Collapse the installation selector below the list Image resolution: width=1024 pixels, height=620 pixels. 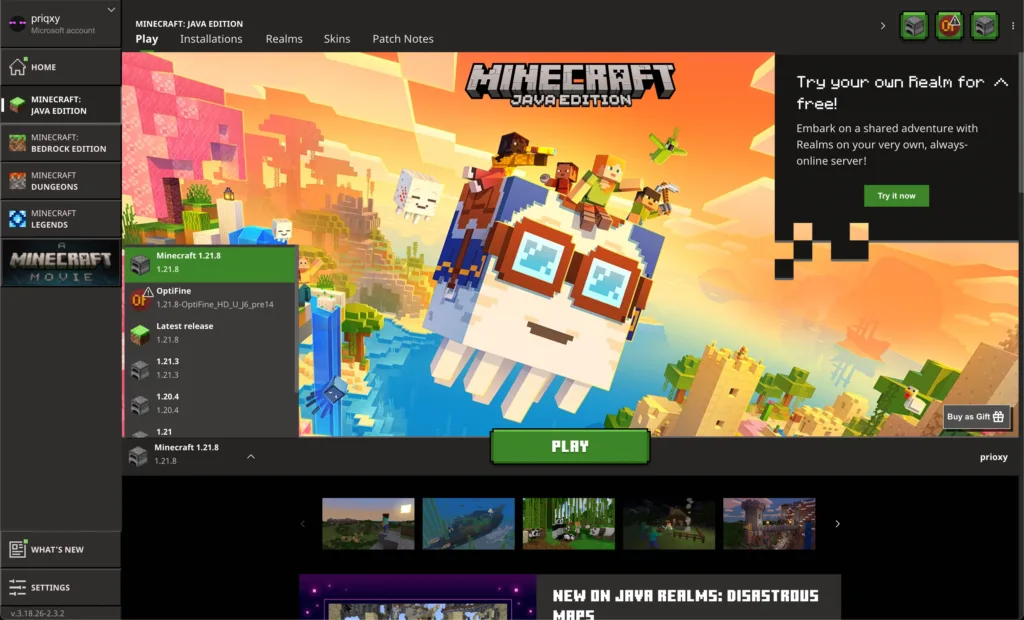coord(251,456)
